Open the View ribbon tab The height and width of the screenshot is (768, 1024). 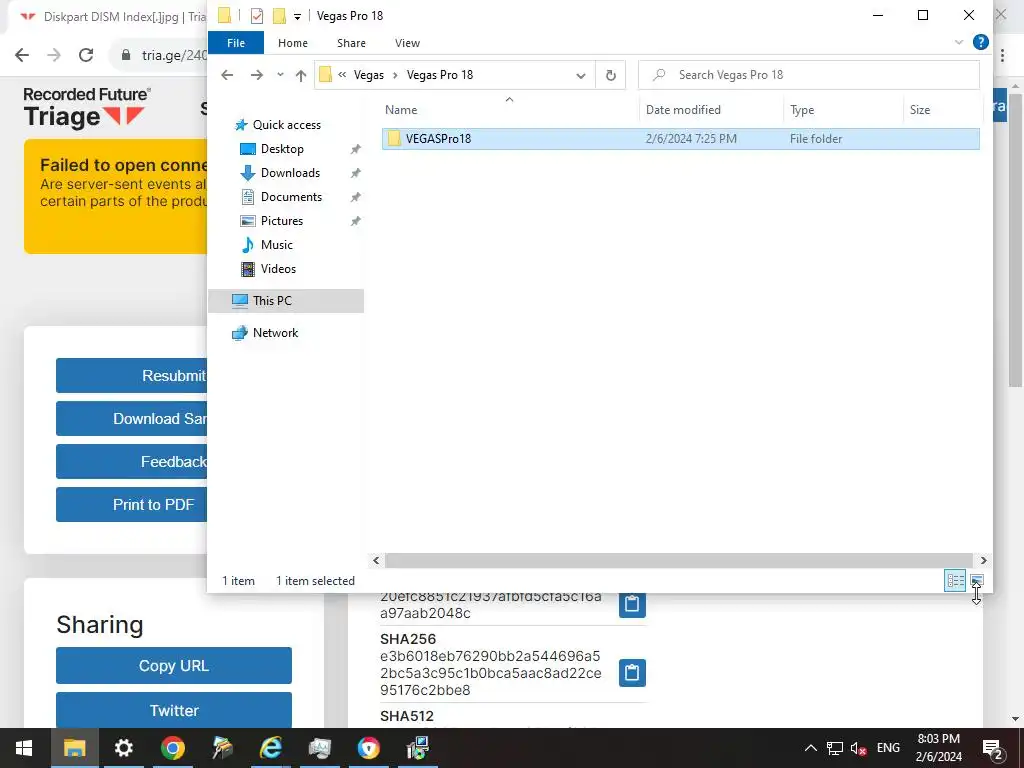click(407, 43)
